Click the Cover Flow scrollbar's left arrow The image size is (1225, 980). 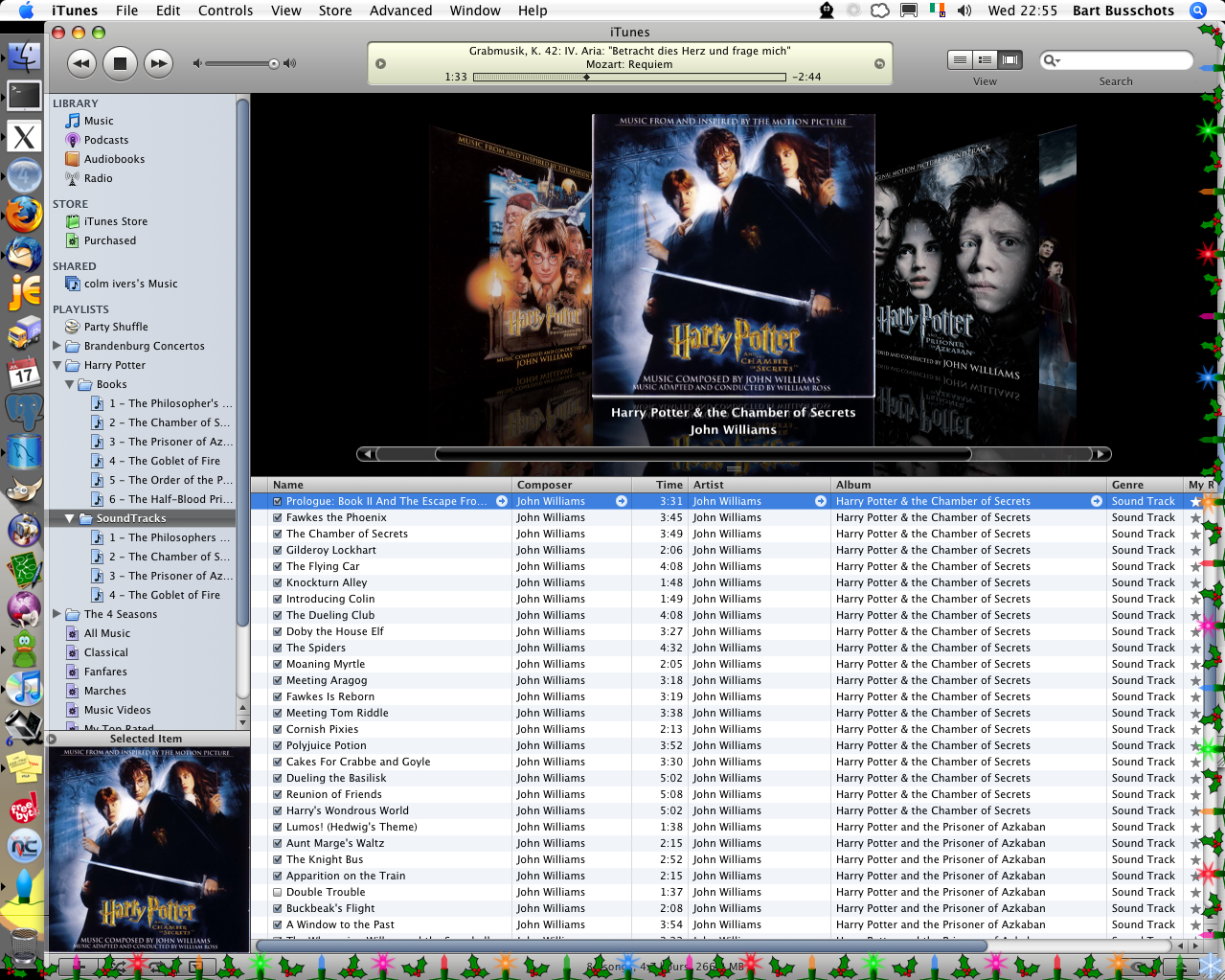coord(367,454)
